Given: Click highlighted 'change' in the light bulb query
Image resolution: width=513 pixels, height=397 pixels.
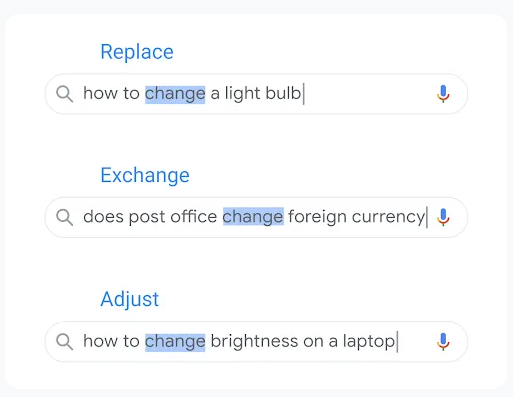Looking at the screenshot, I should click(175, 94).
